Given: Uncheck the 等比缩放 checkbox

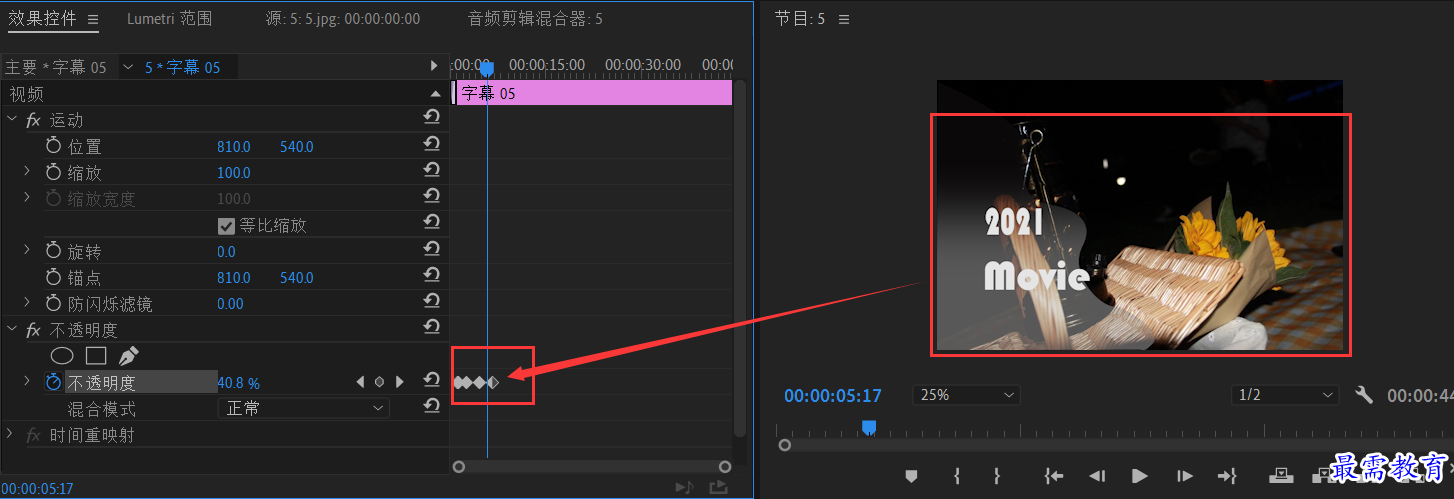Looking at the screenshot, I should click(226, 225).
